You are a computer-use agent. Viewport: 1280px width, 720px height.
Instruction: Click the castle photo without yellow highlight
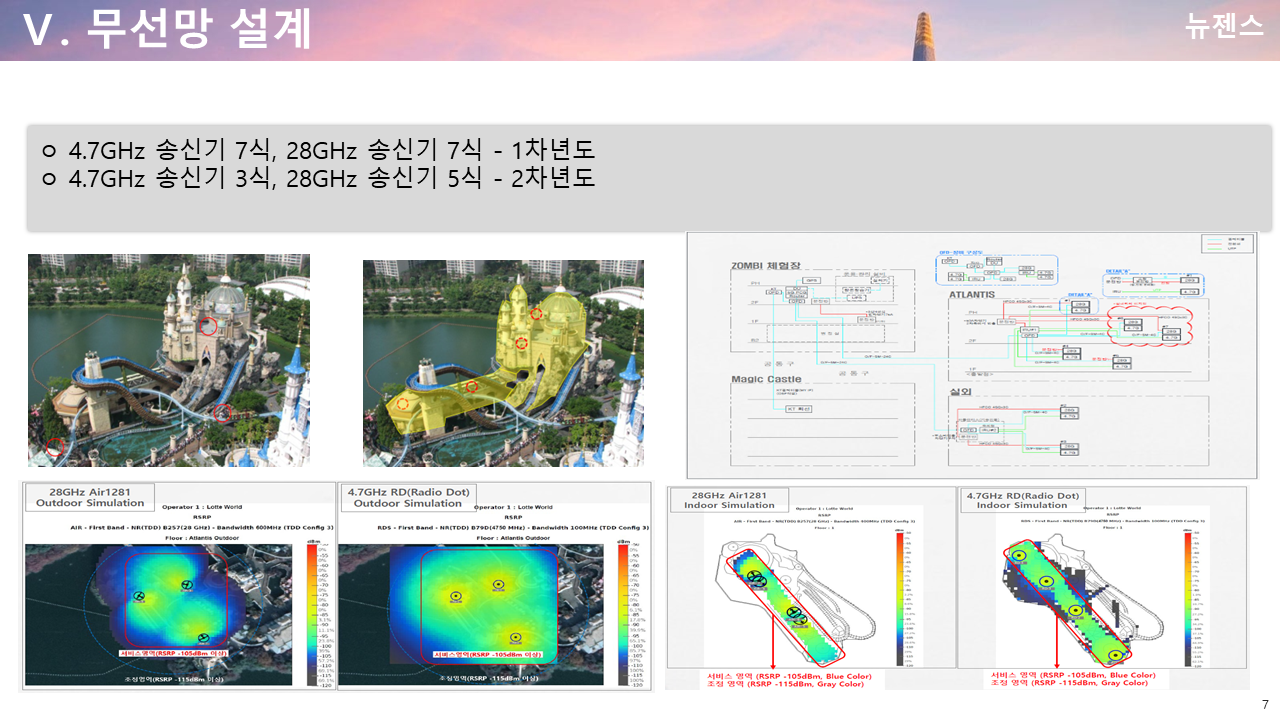(169, 360)
